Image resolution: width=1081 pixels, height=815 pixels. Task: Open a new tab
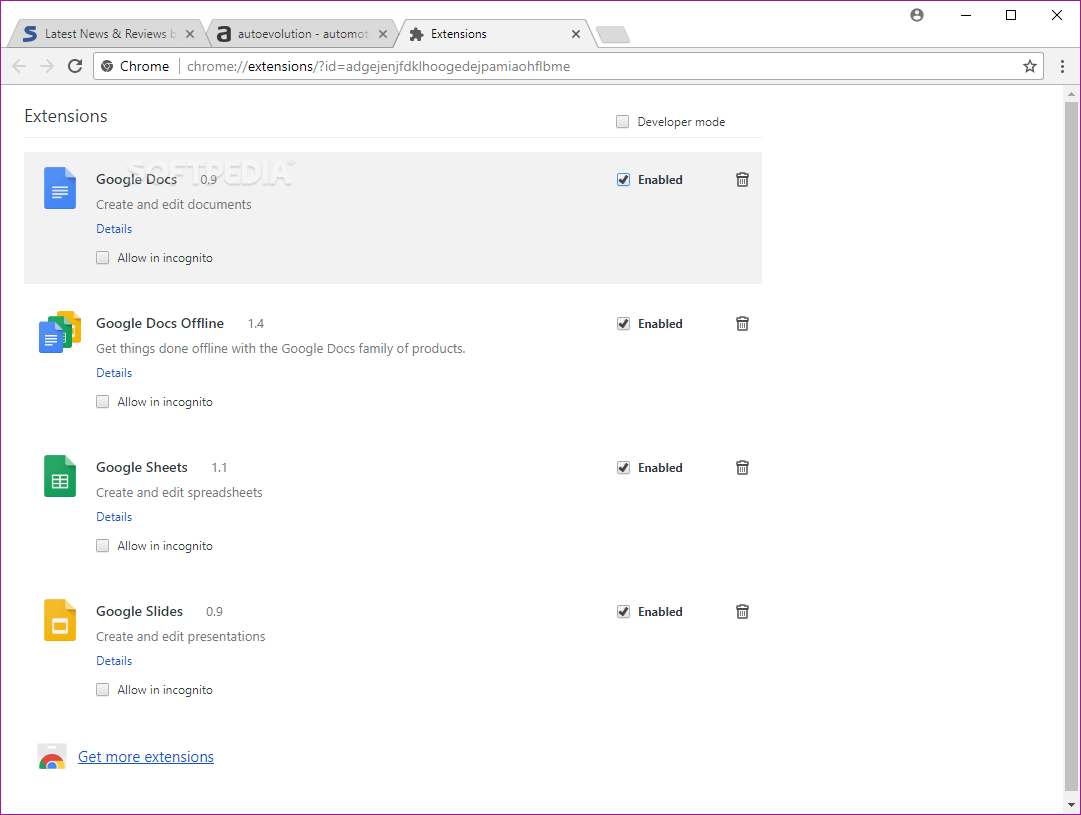[x=613, y=34]
